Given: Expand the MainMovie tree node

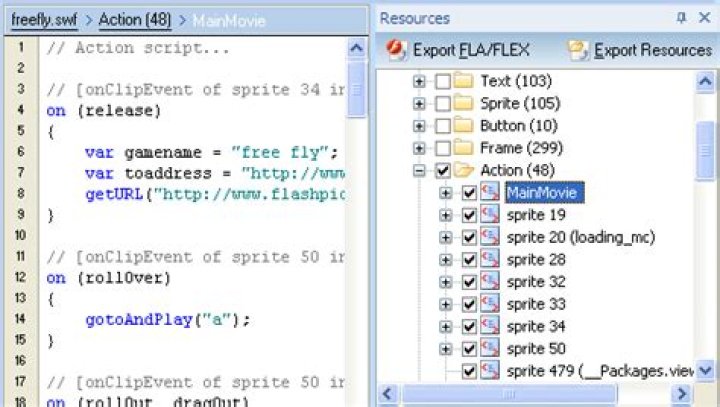Looking at the screenshot, I should 445,192.
